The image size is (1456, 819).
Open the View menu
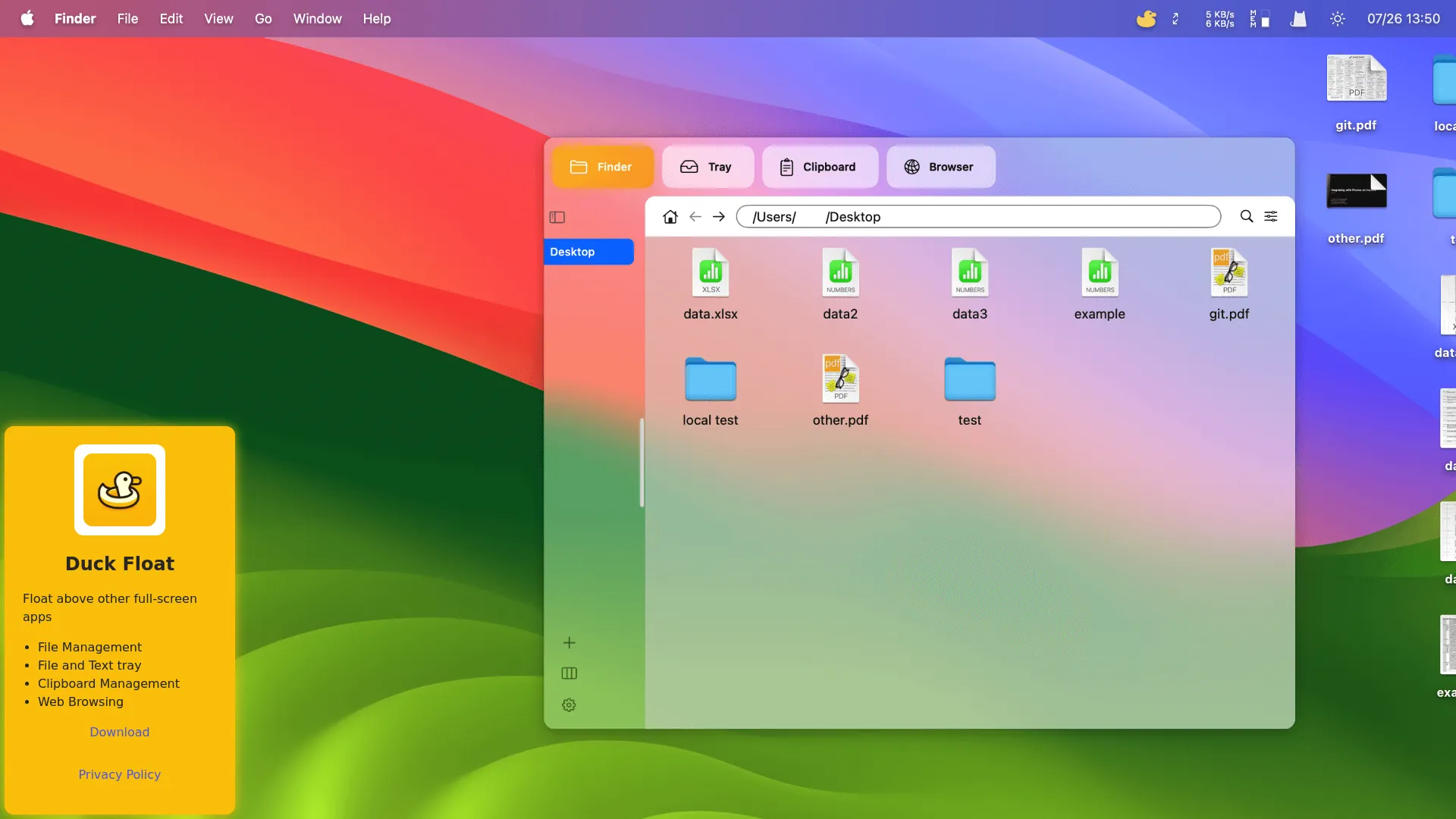pyautogui.click(x=218, y=18)
